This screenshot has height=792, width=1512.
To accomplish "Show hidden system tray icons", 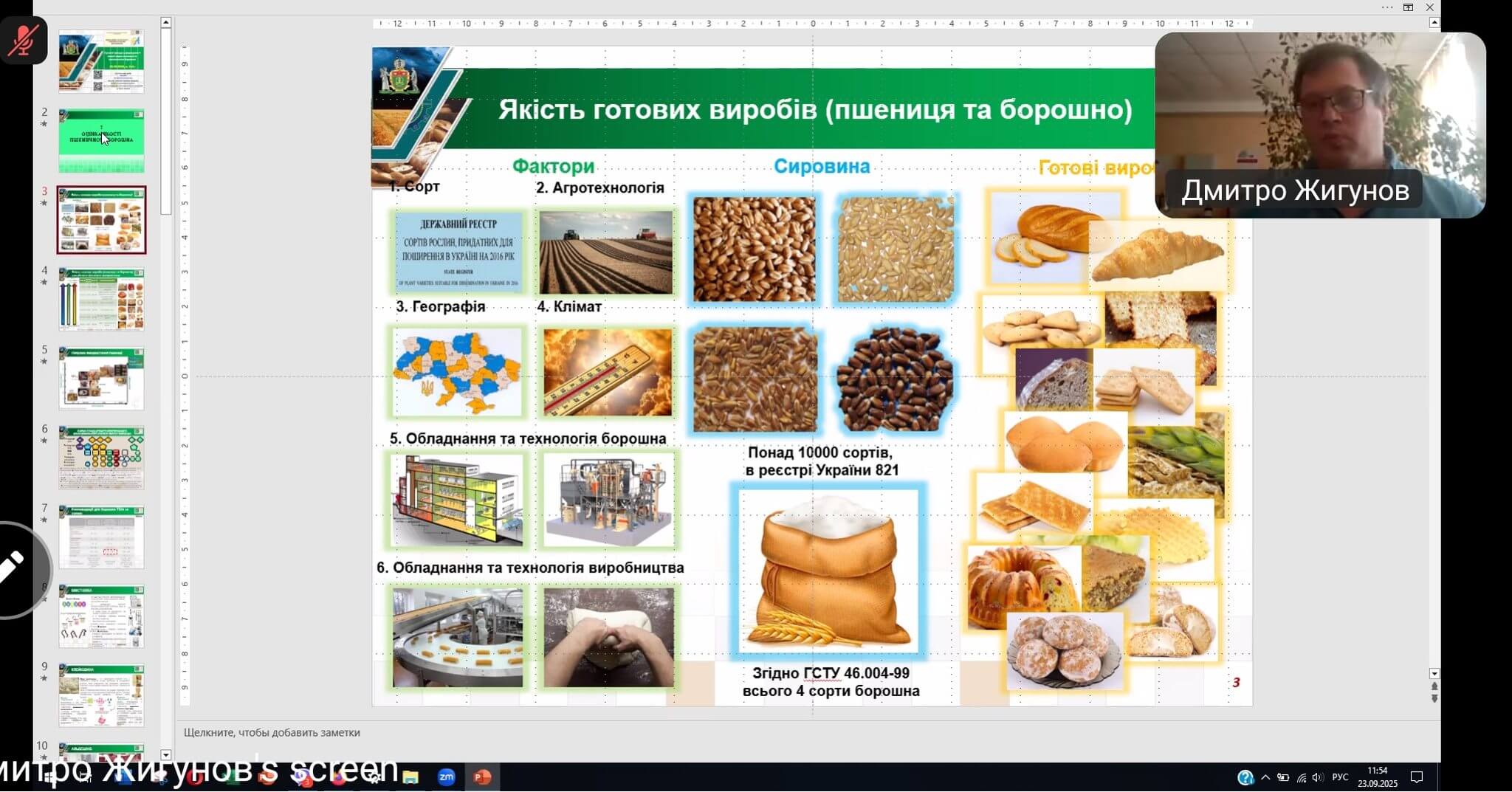I will pyautogui.click(x=1265, y=777).
